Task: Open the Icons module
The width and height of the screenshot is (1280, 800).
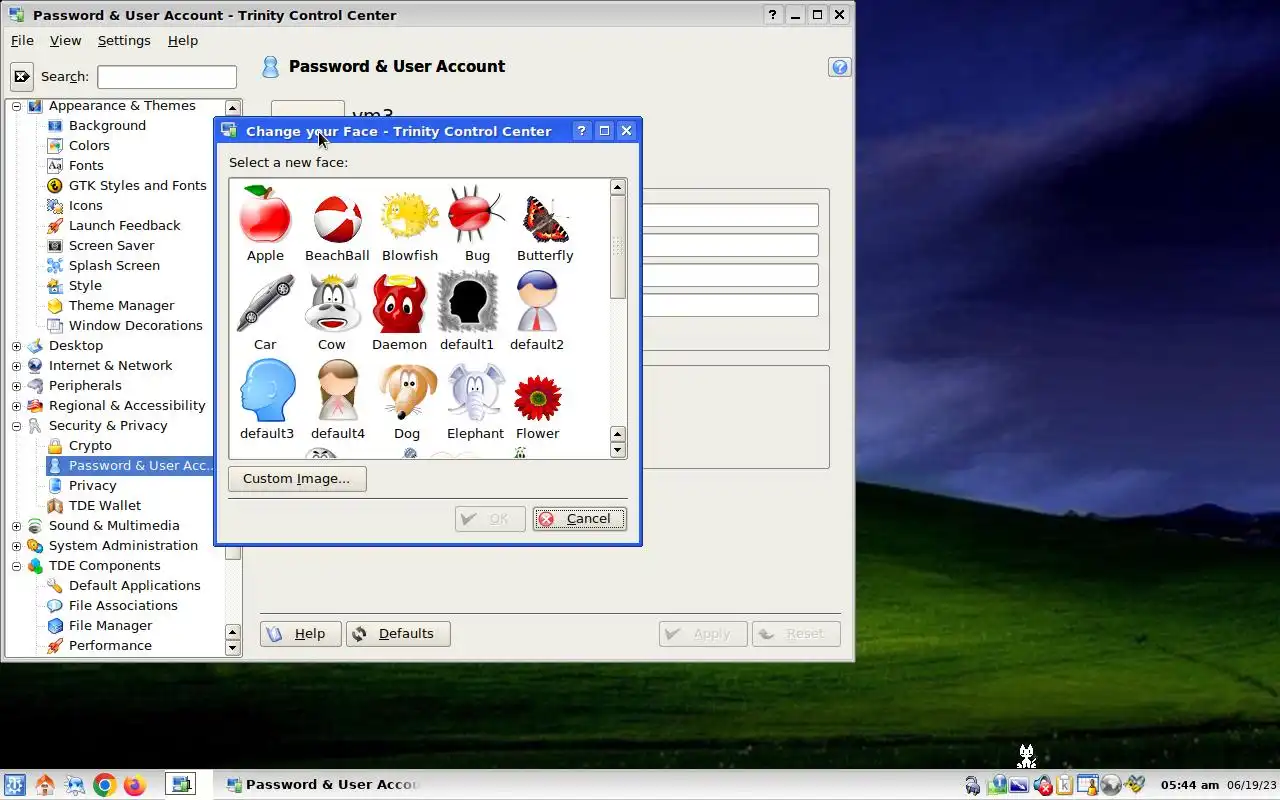Action: click(85, 205)
